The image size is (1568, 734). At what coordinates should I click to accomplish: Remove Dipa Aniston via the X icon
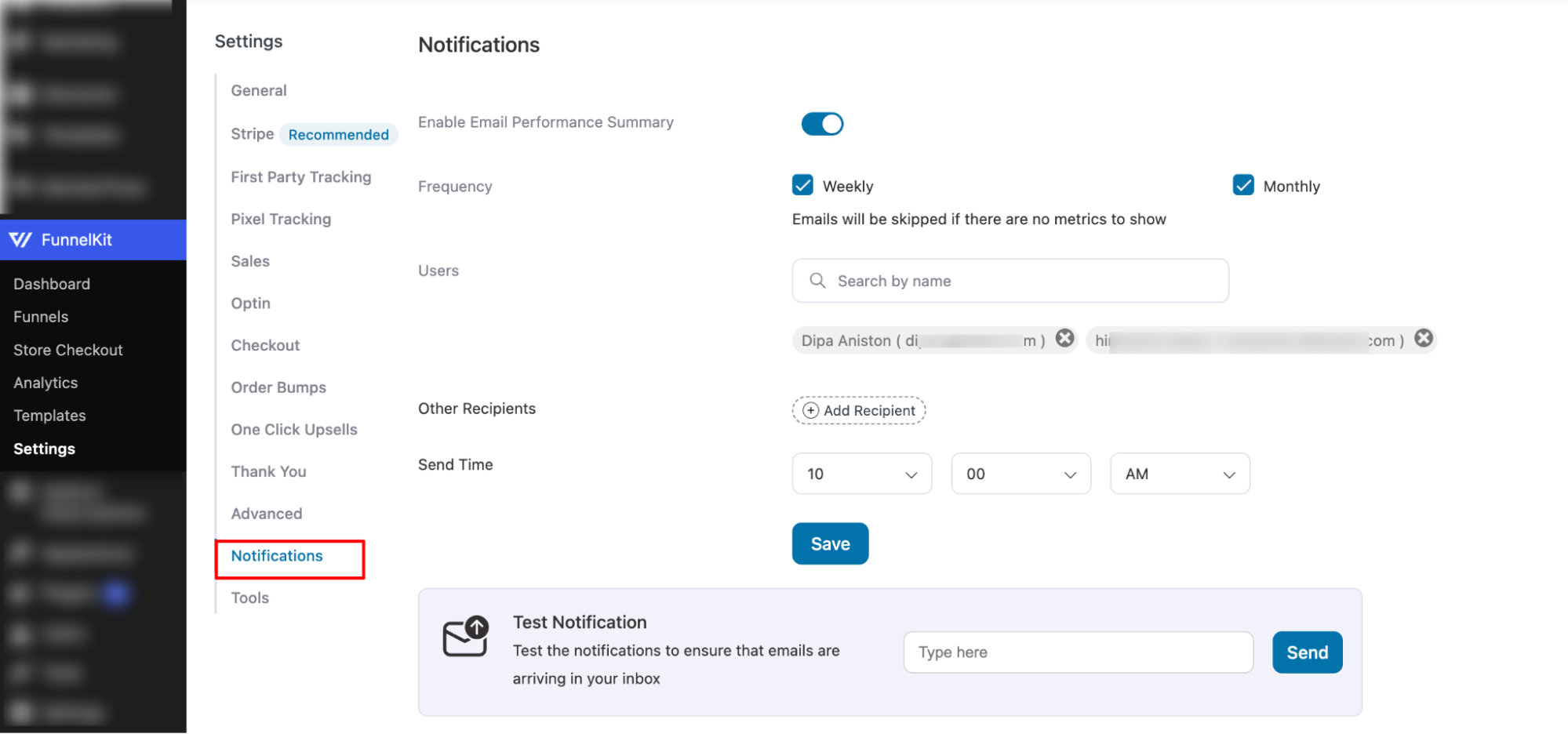(x=1064, y=338)
